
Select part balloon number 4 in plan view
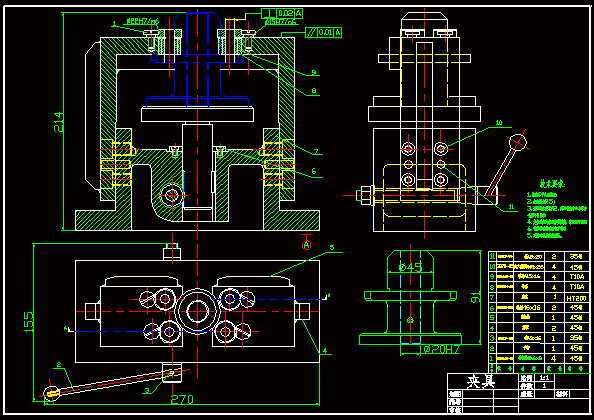[325, 351]
